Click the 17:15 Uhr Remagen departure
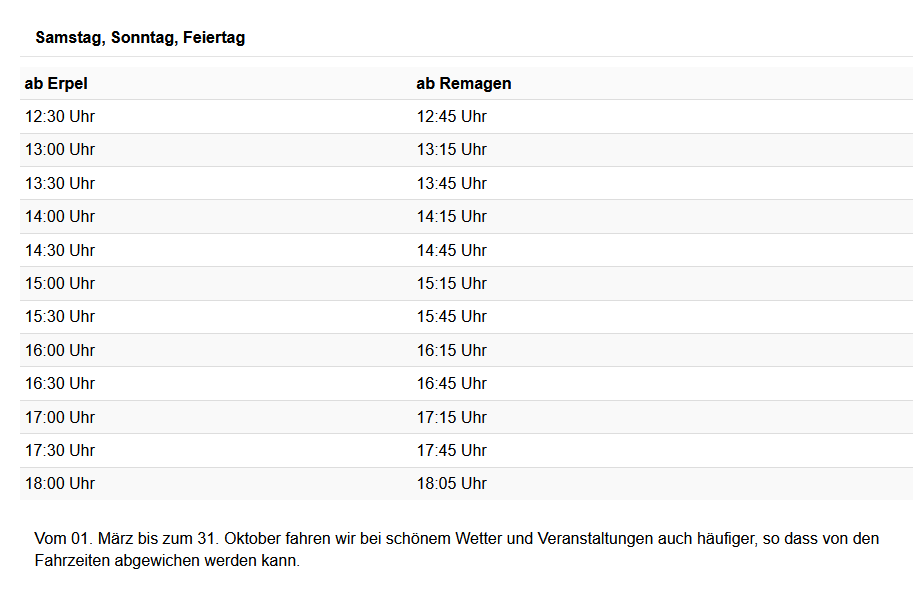This screenshot has width=913, height=596. 452,417
